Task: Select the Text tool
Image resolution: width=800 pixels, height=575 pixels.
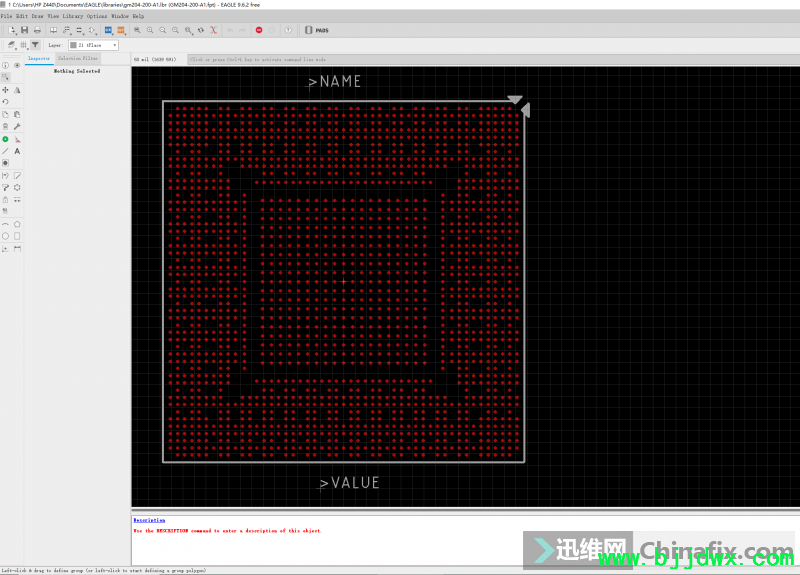Action: (x=17, y=151)
